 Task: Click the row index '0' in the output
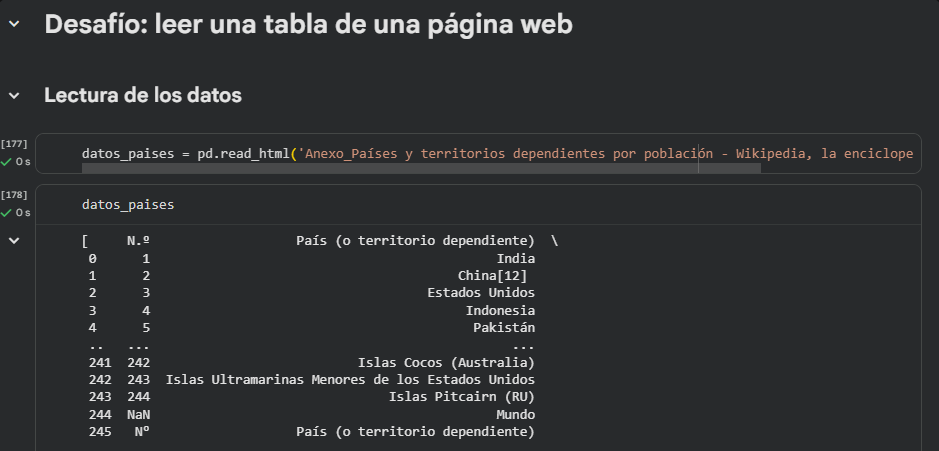92,259
